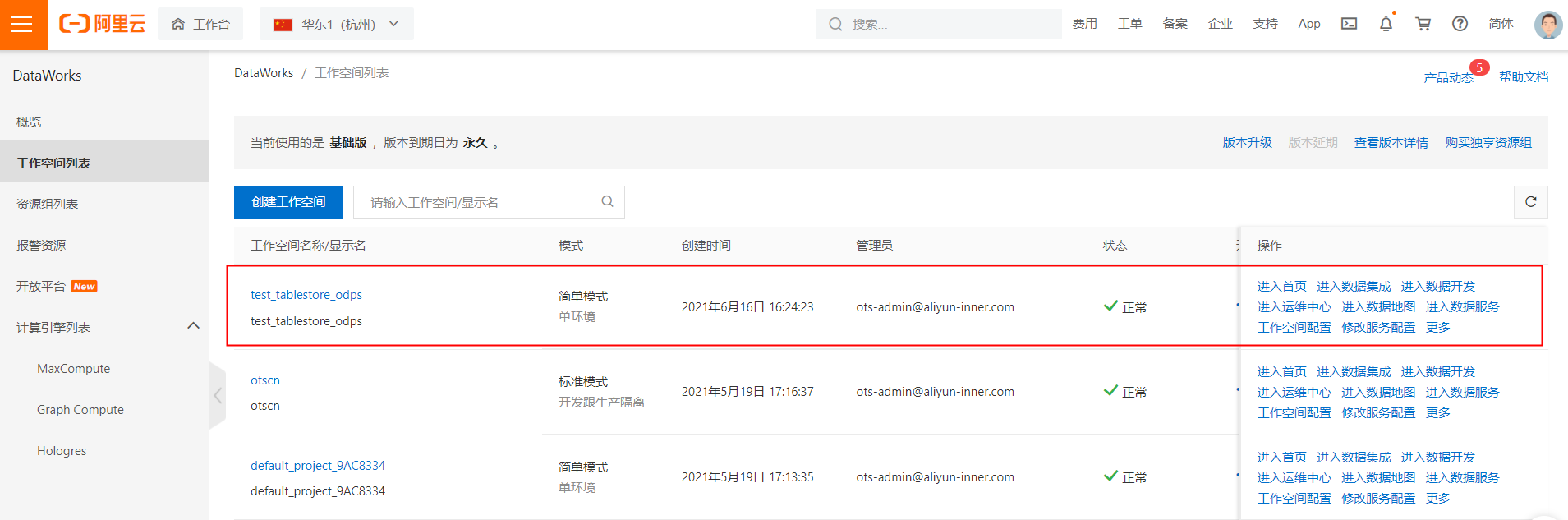Open 备案 in the top bar
This screenshot has width=1568, height=520.
tap(1175, 24)
